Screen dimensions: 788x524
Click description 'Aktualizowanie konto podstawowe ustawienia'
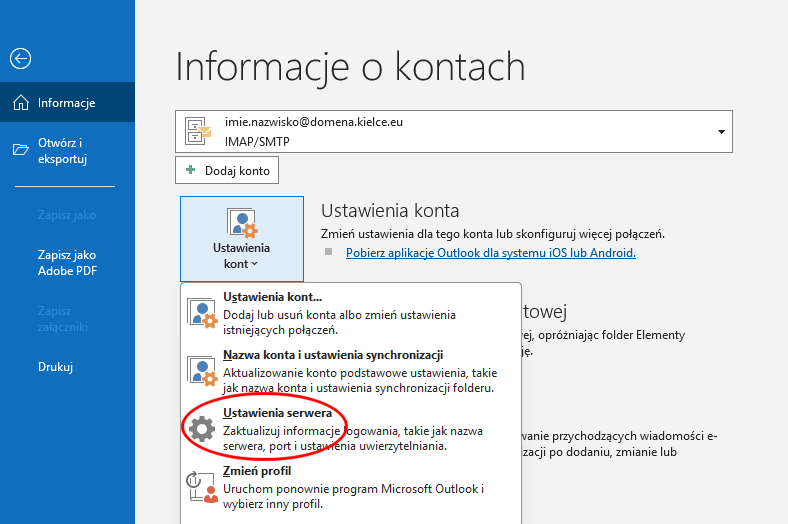click(x=345, y=373)
